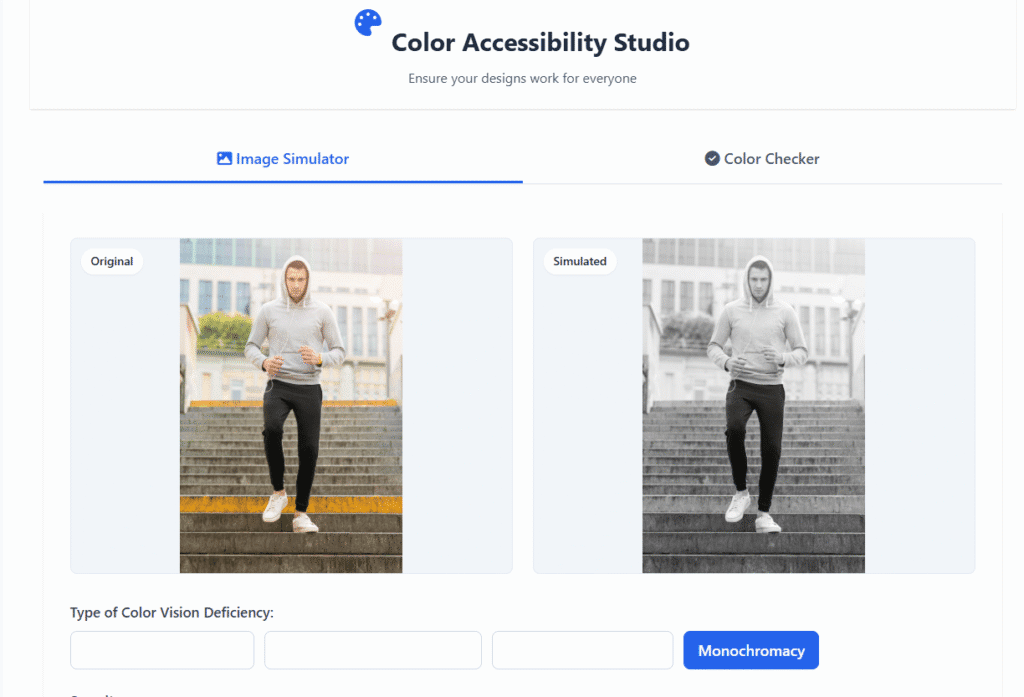Click the third blank deficiency type button
The width and height of the screenshot is (1024, 697).
click(x=582, y=650)
